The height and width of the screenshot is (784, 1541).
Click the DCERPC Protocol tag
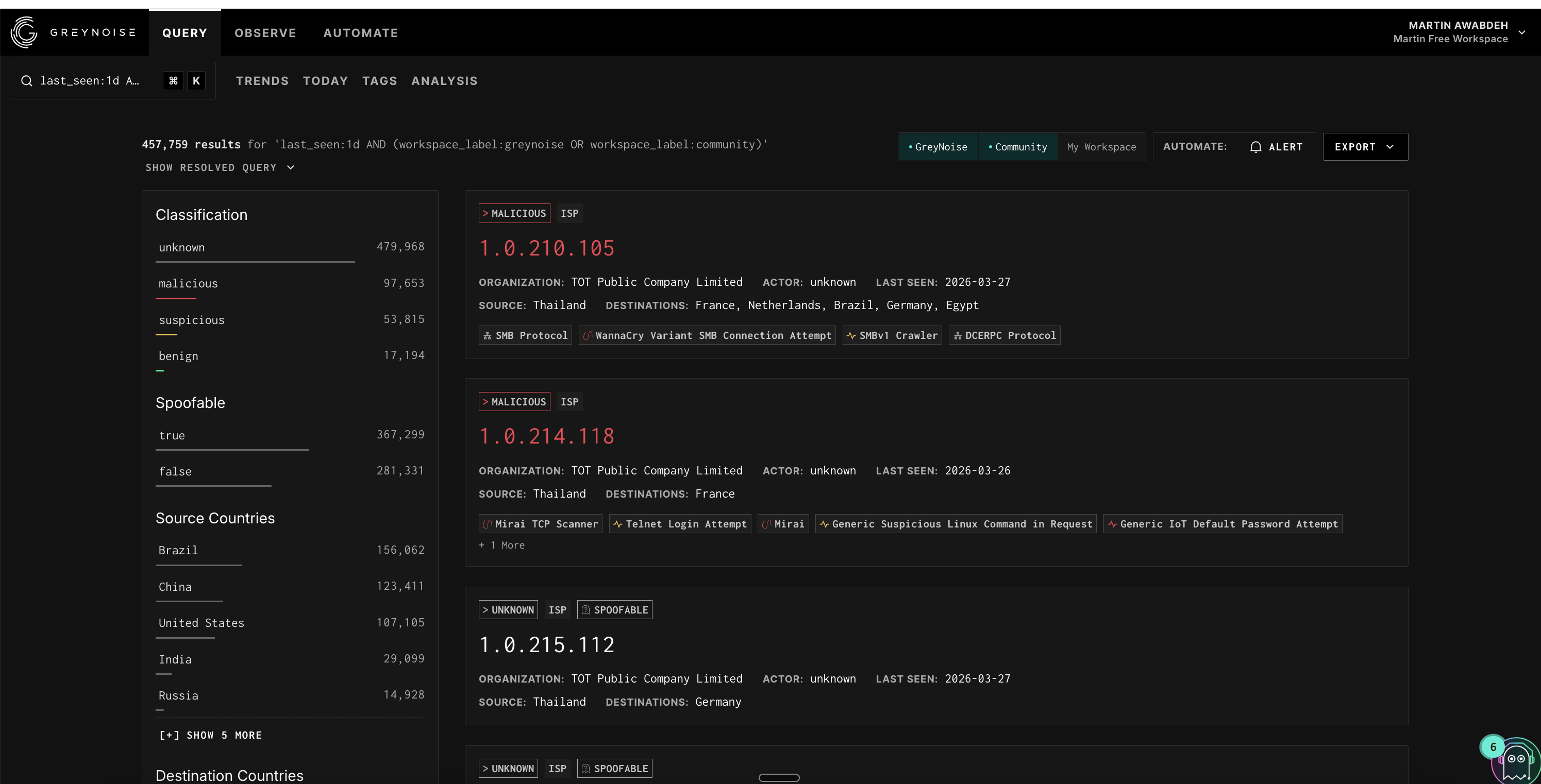1004,335
